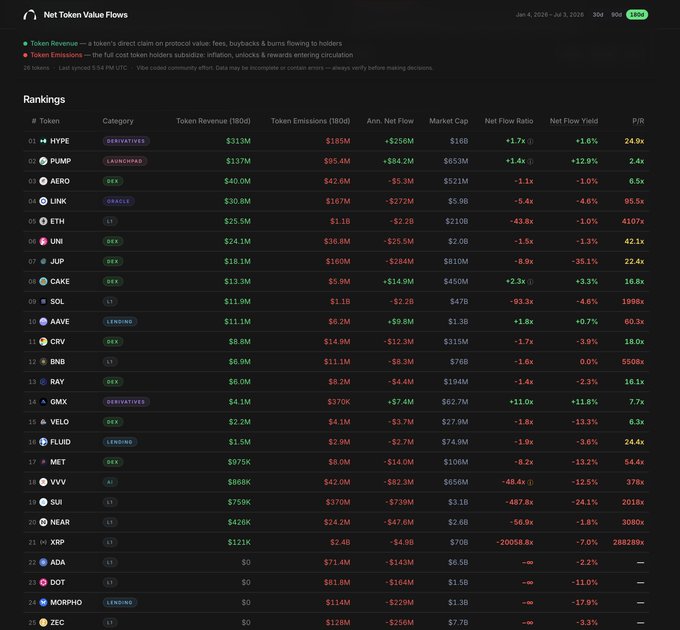Click the VELO token icon
The image size is (680, 630).
43,422
